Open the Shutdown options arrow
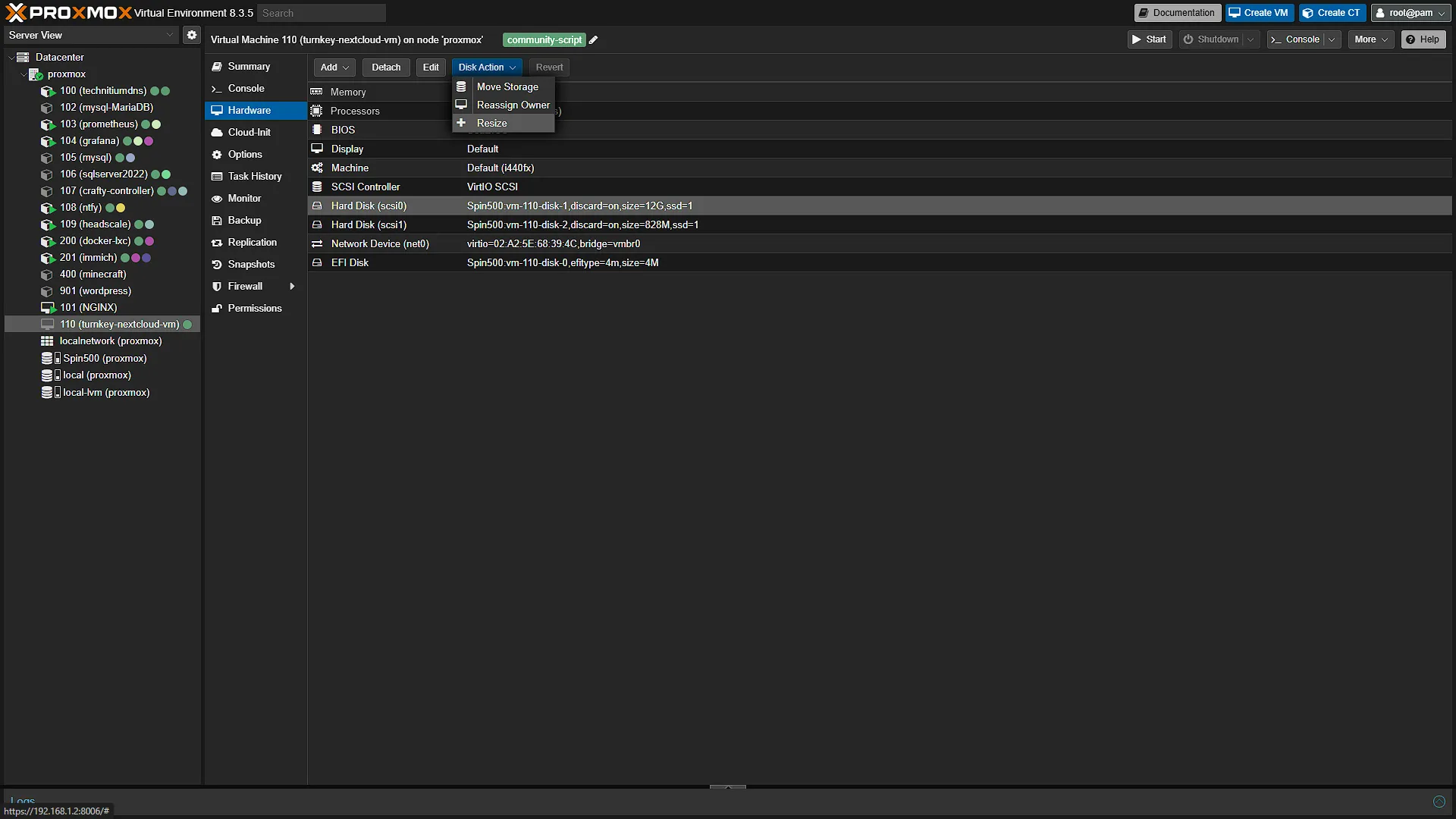 click(1250, 39)
